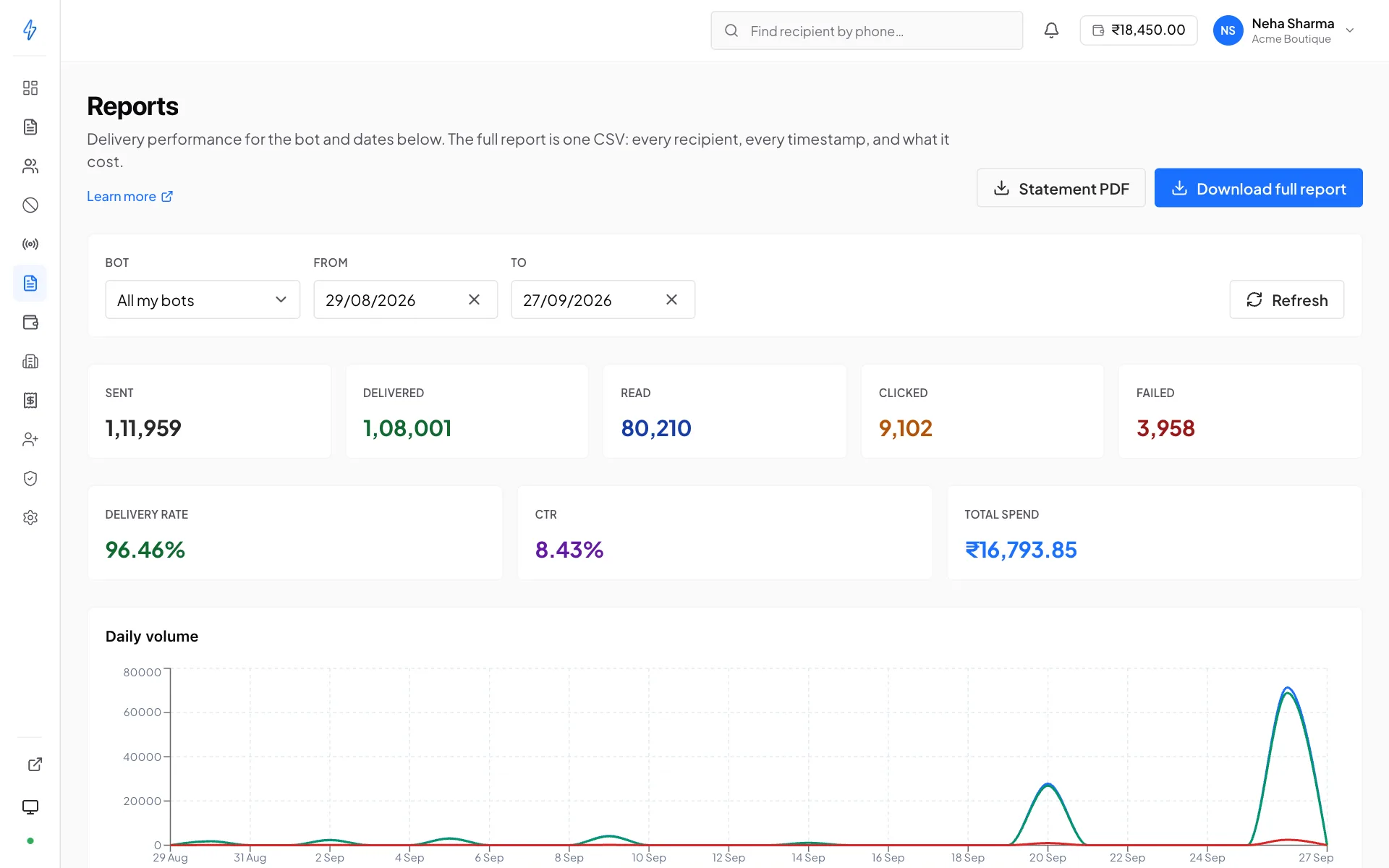Click the green status dot in sidebar
Screen dimensions: 1389x868
[30, 841]
